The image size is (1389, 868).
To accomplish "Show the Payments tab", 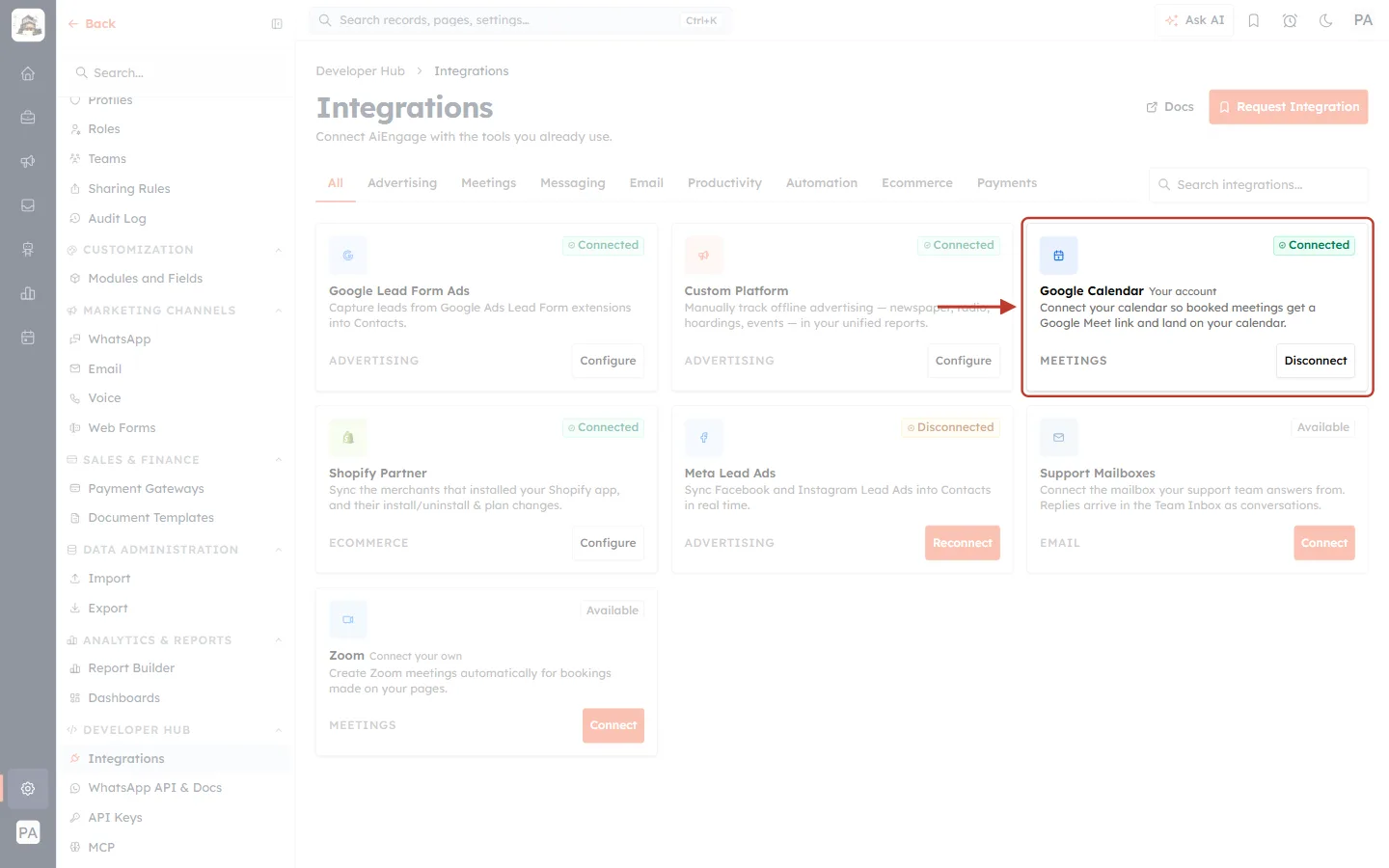I will point(1007,183).
